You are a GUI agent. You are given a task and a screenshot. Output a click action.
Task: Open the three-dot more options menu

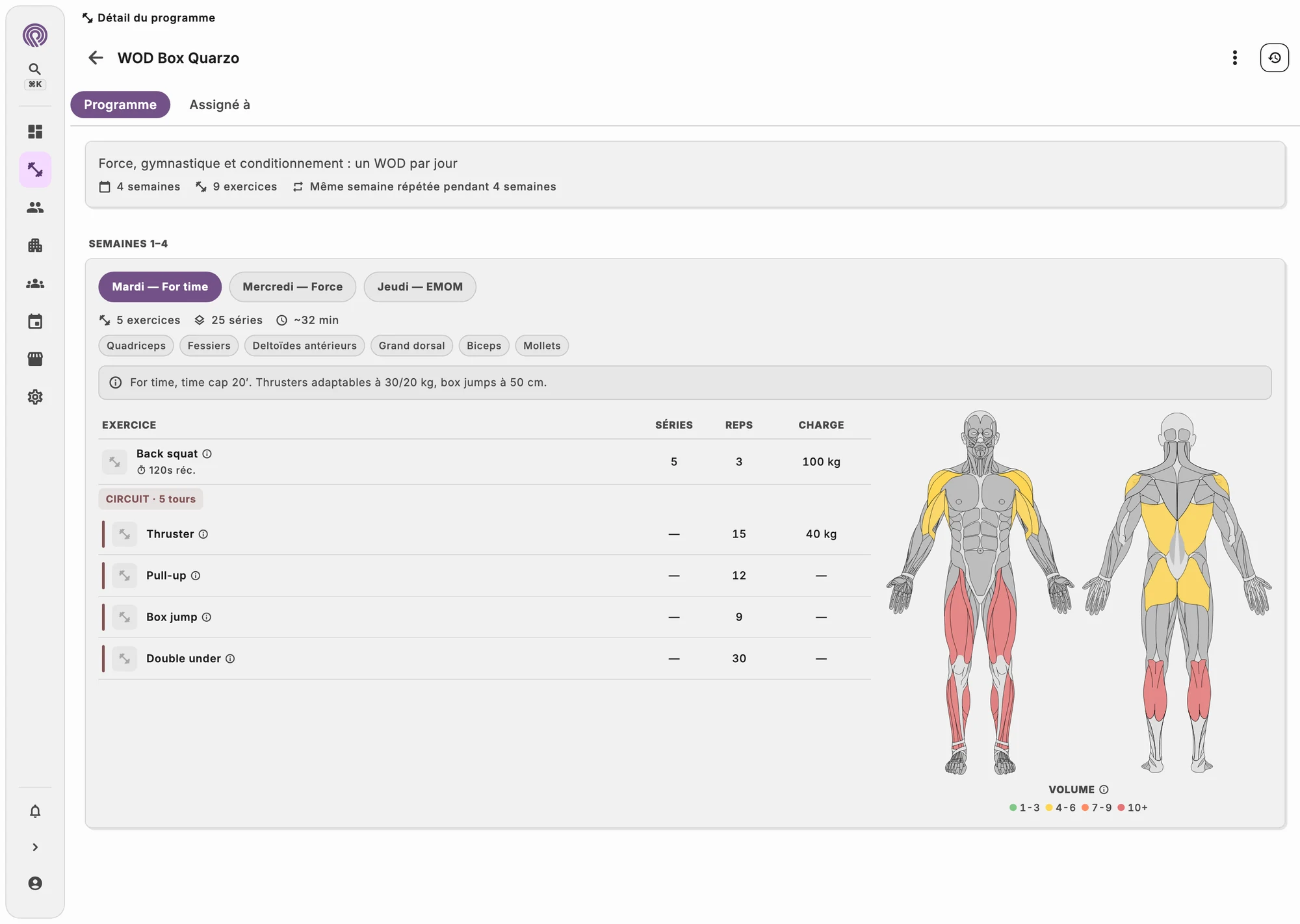(1235, 58)
